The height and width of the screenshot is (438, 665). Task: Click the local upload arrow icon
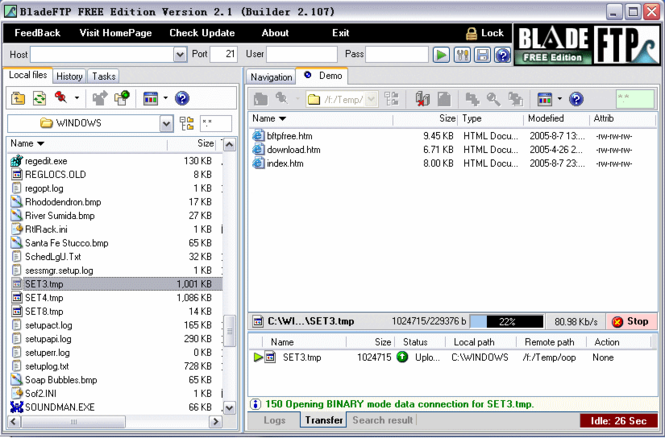point(100,98)
